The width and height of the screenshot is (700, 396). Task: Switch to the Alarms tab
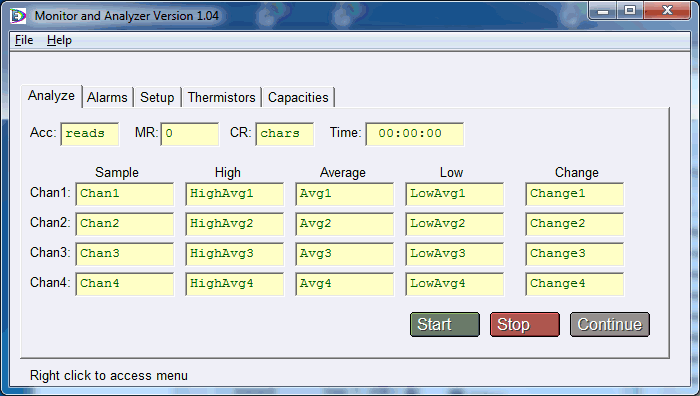click(107, 97)
